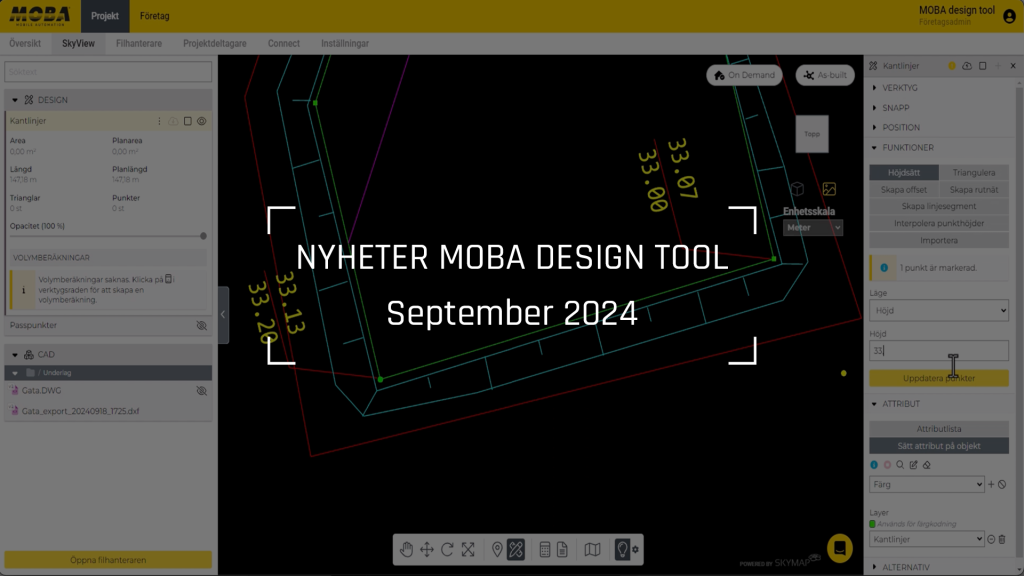
Task: Click the Öppna filhanteraren button
Action: click(108, 560)
